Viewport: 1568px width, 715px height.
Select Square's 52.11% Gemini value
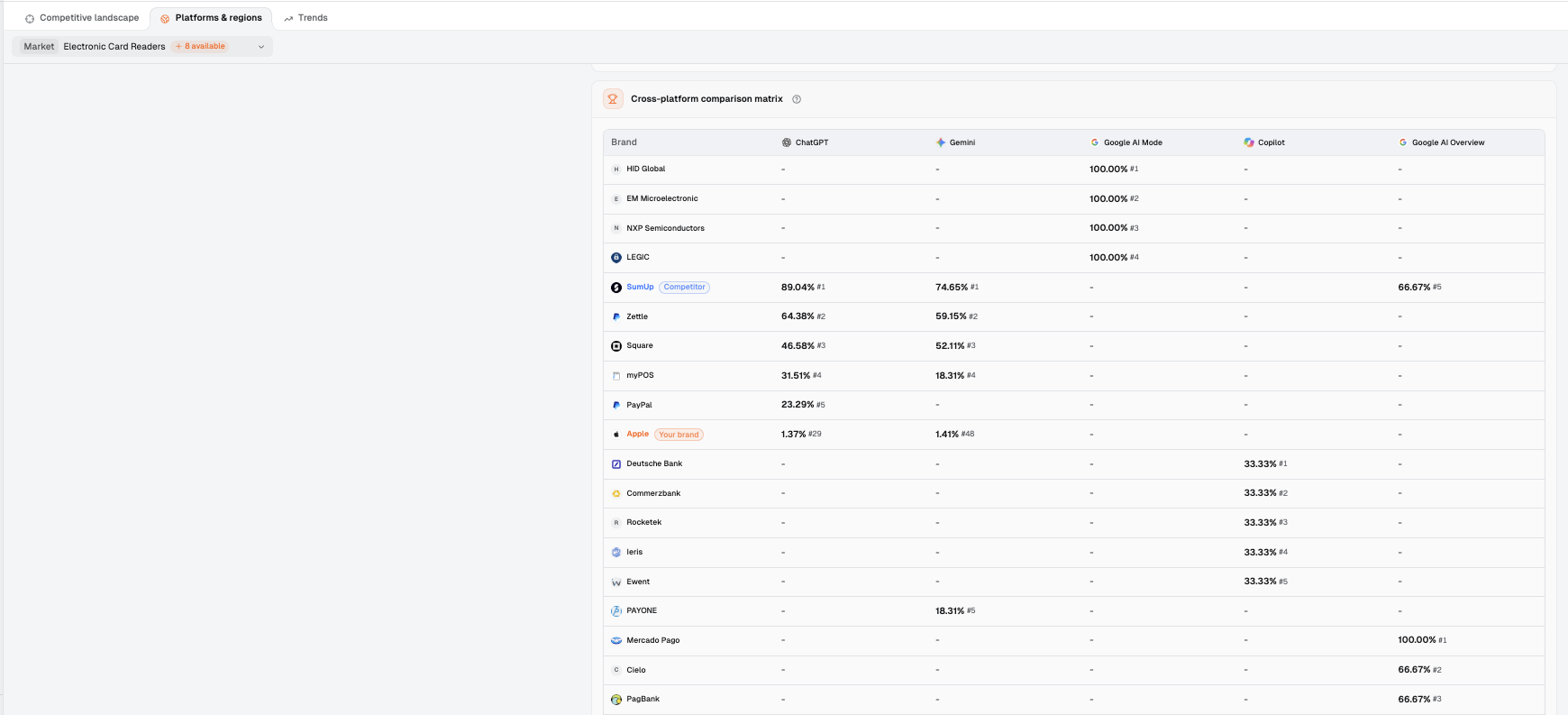point(950,346)
